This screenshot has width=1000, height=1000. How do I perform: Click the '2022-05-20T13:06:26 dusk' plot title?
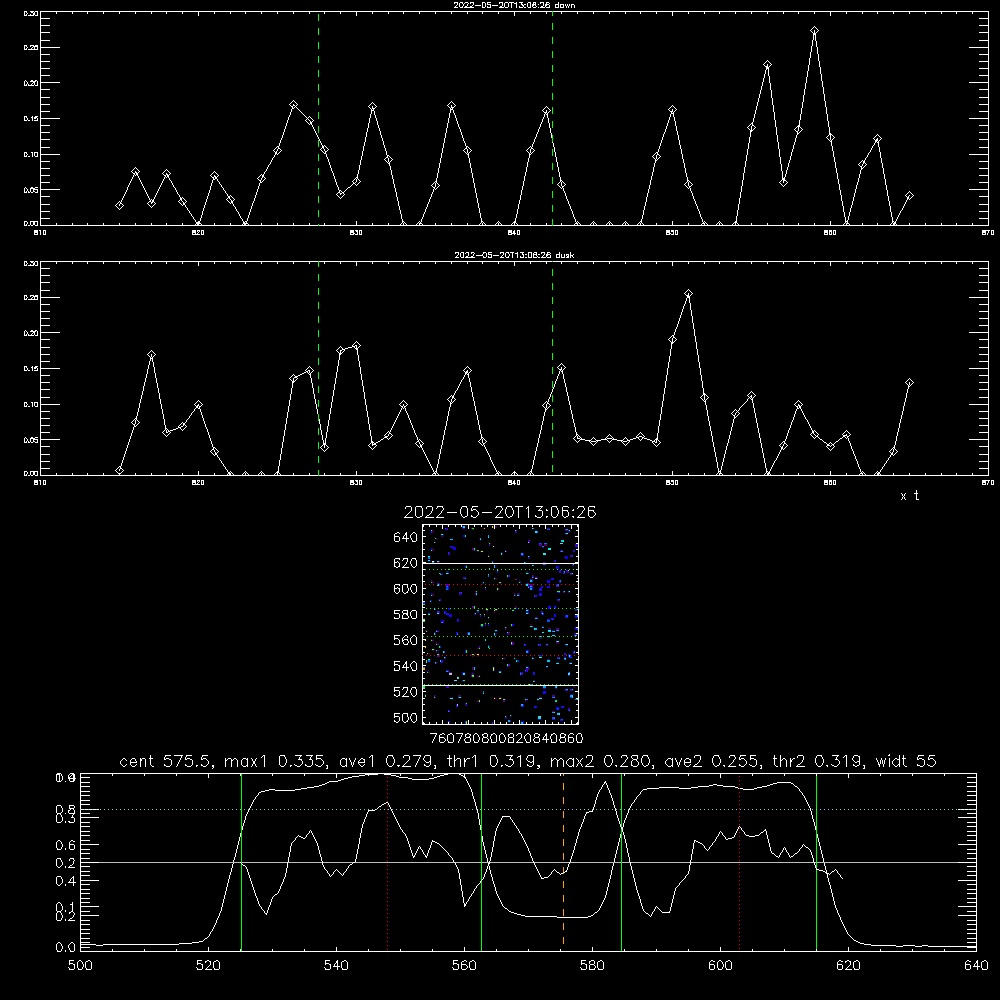pos(514,255)
